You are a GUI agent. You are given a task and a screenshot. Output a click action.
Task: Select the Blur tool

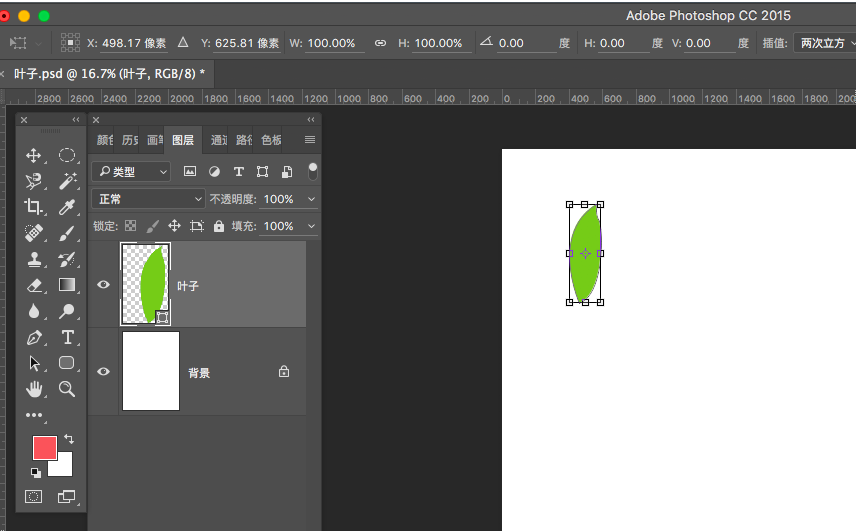click(34, 311)
